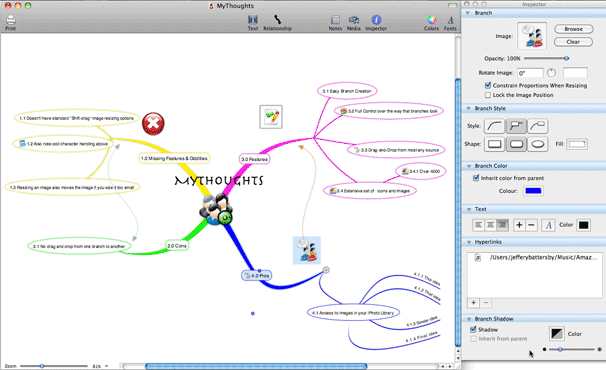This screenshot has height=370, width=606.
Task: Click the rotate image dial
Action: pos(552,72)
